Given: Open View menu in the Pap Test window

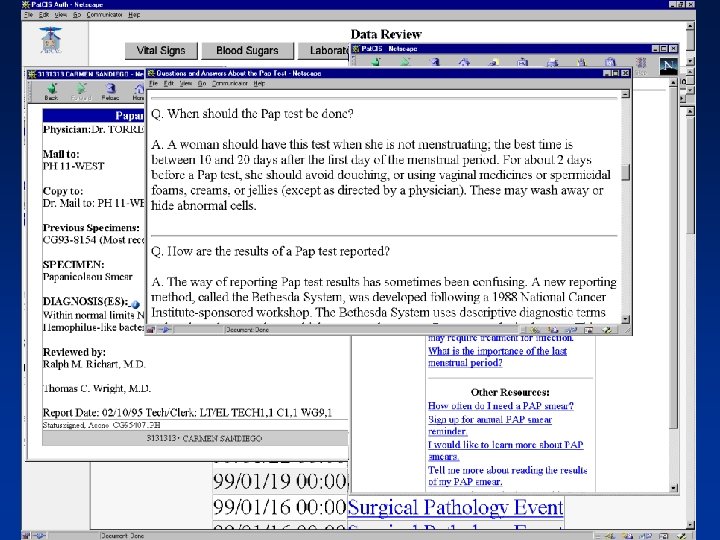Looking at the screenshot, I should coord(185,83).
